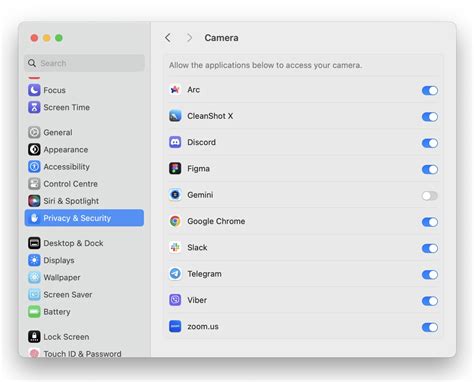Click the Viber app icon
Viewport: 474px width, 382px height.
[175, 300]
